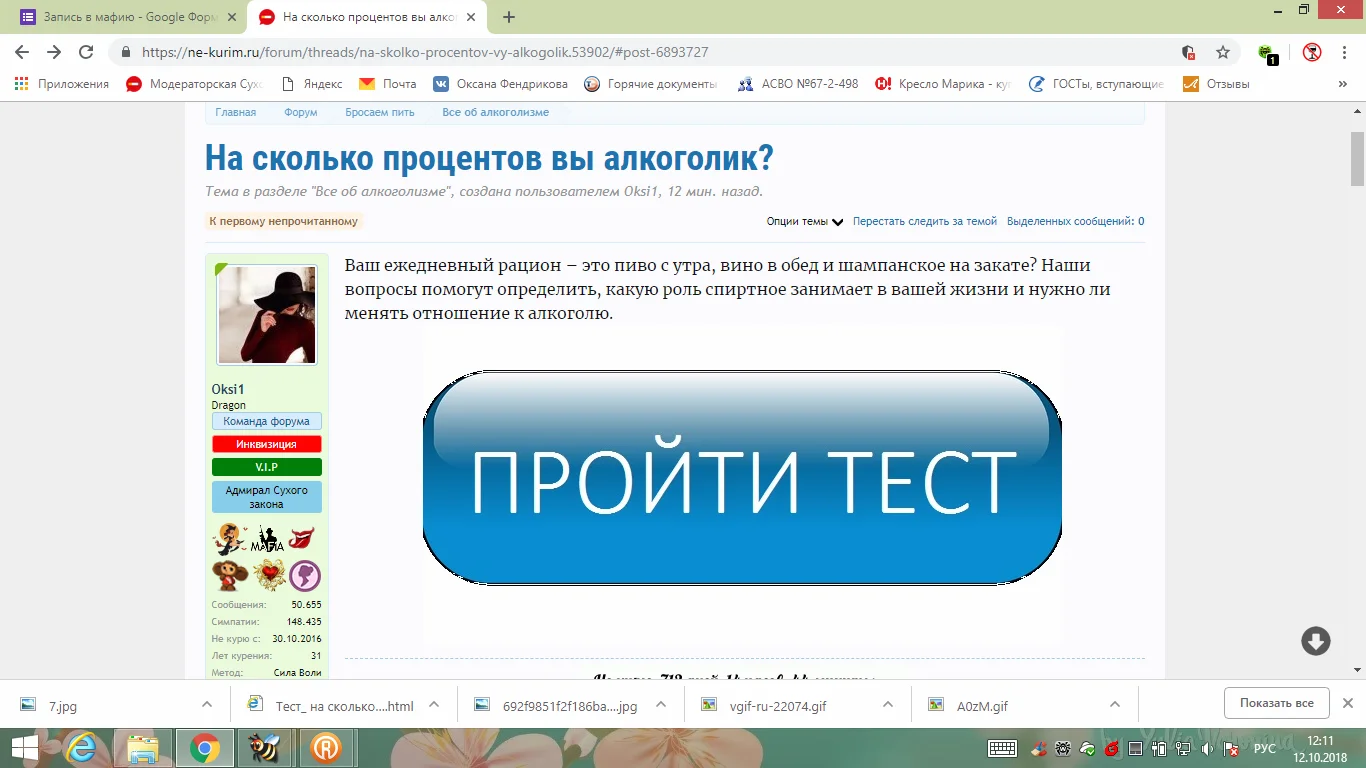Open Oksi1 username link in profile sidebar
The image size is (1366, 768).
(228, 389)
